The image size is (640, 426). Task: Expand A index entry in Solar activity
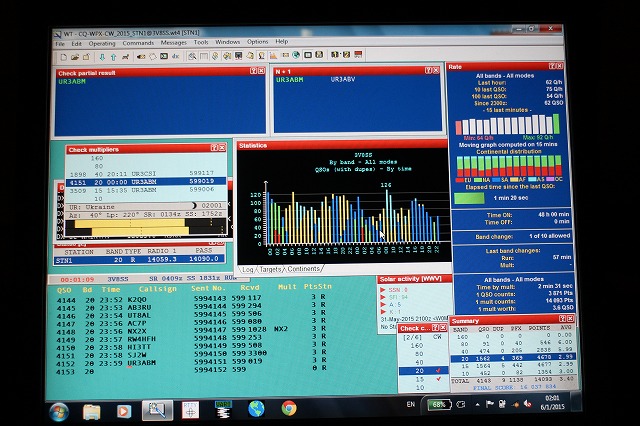tap(383, 304)
